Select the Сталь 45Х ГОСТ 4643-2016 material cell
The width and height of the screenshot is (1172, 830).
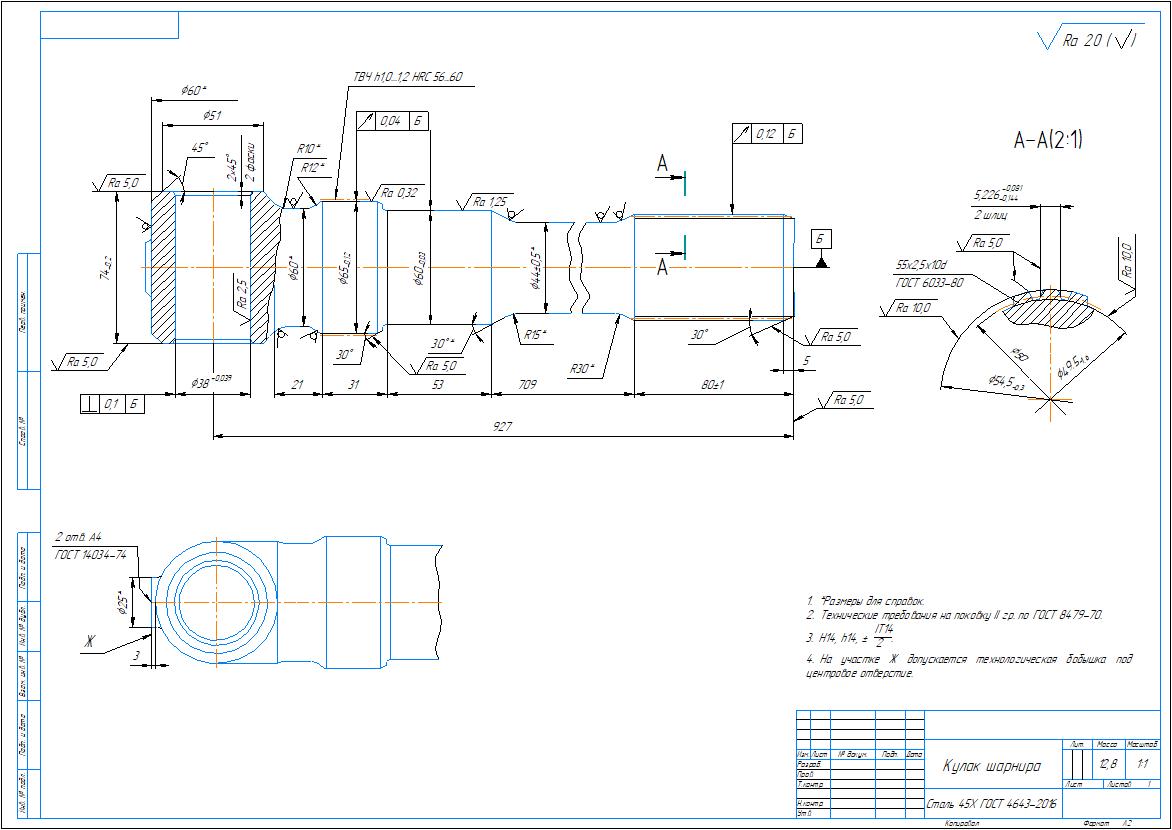[990, 803]
